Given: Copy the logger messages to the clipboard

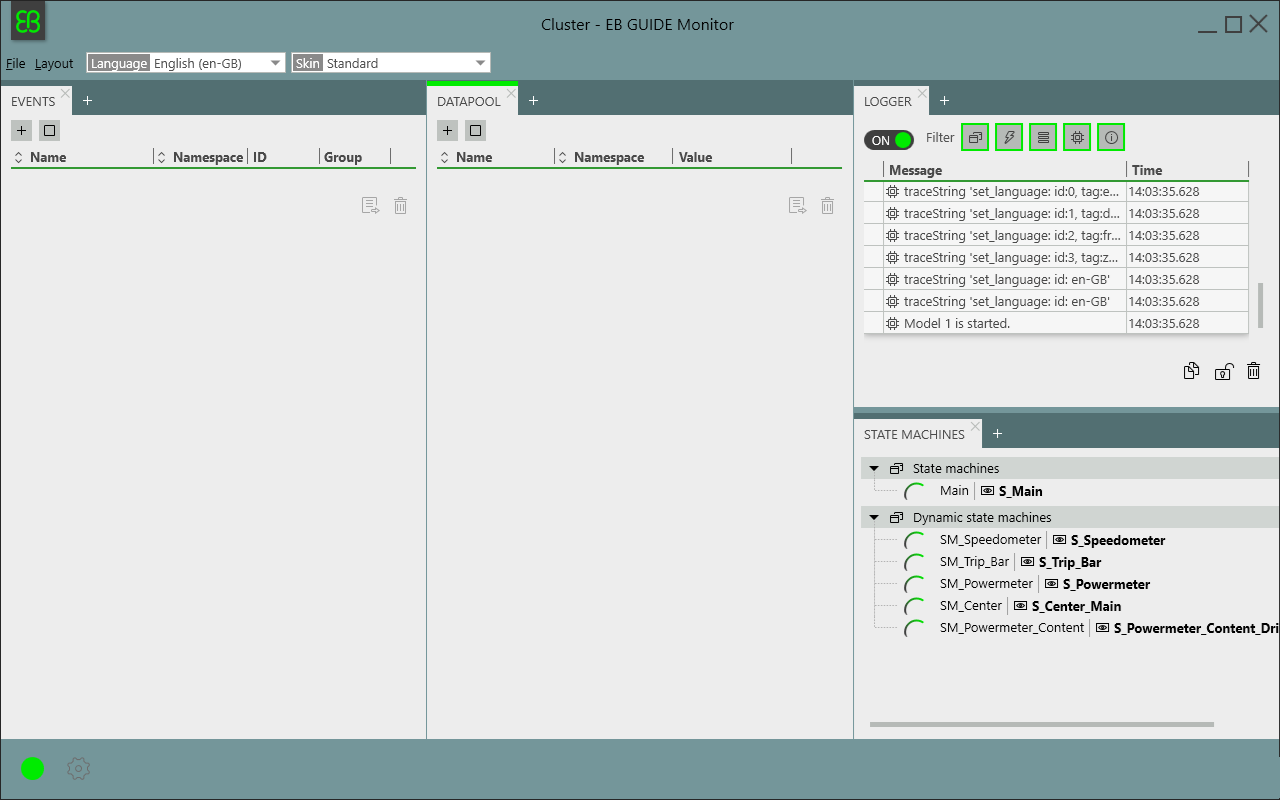Looking at the screenshot, I should coord(1191,371).
